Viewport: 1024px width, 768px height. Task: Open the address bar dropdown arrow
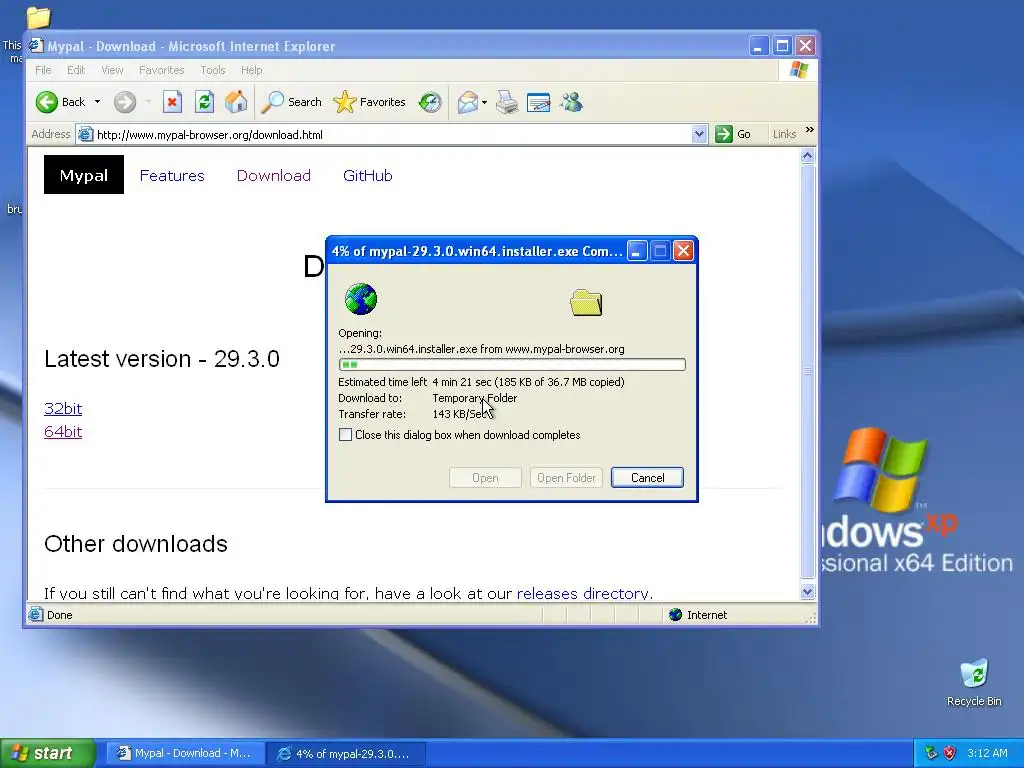pos(699,135)
